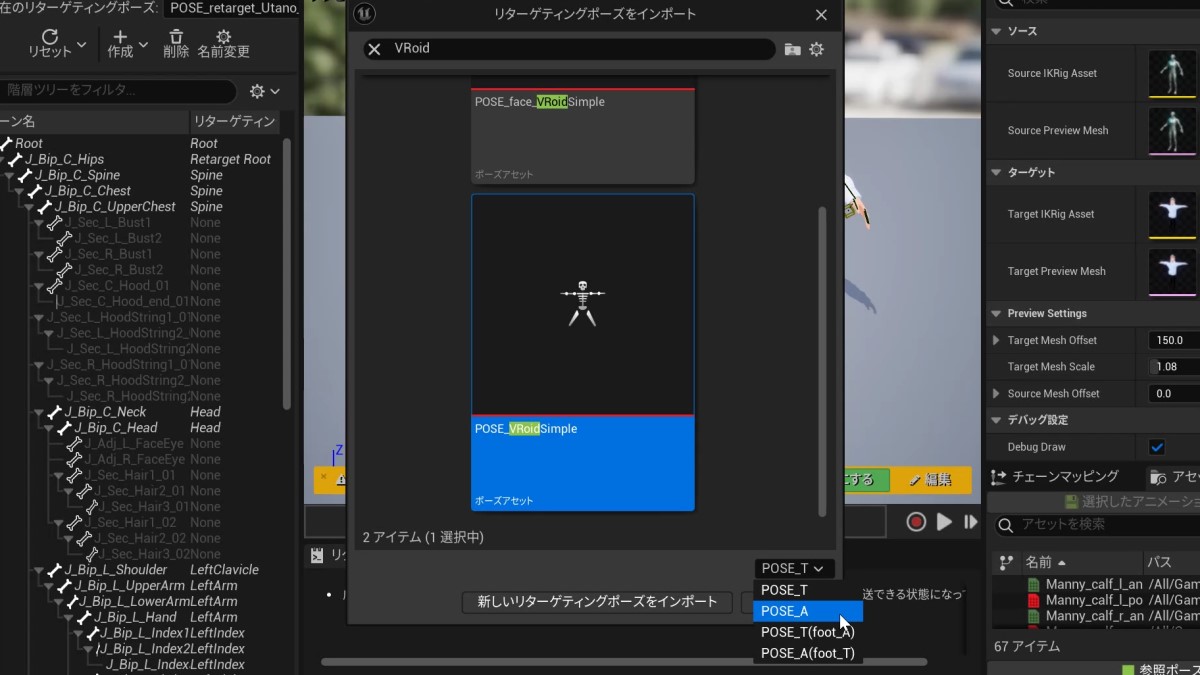
Task: Click bone icon of J_Bip_C_Hips
Action: tap(16, 159)
